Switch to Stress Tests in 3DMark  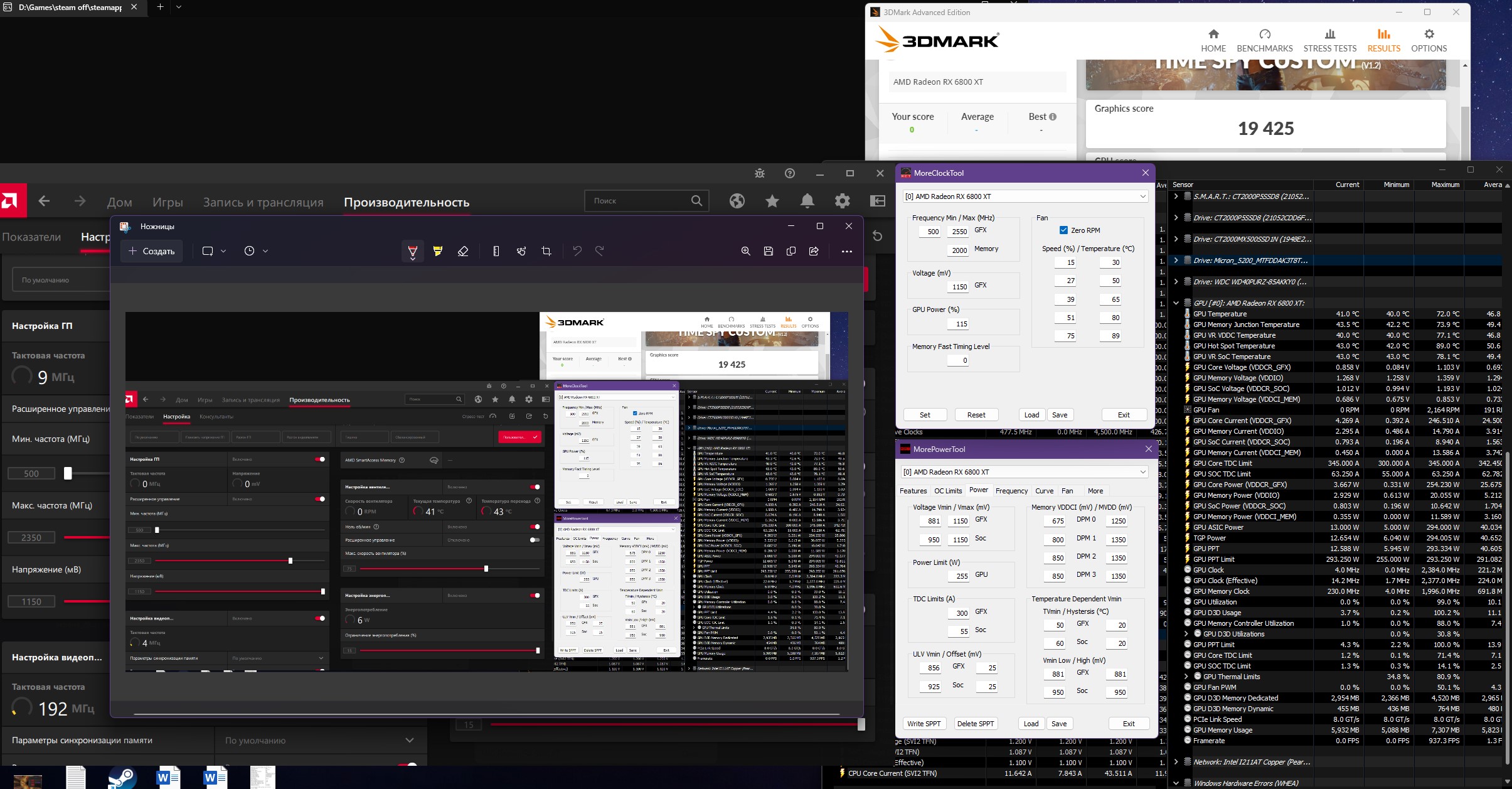[1330, 41]
